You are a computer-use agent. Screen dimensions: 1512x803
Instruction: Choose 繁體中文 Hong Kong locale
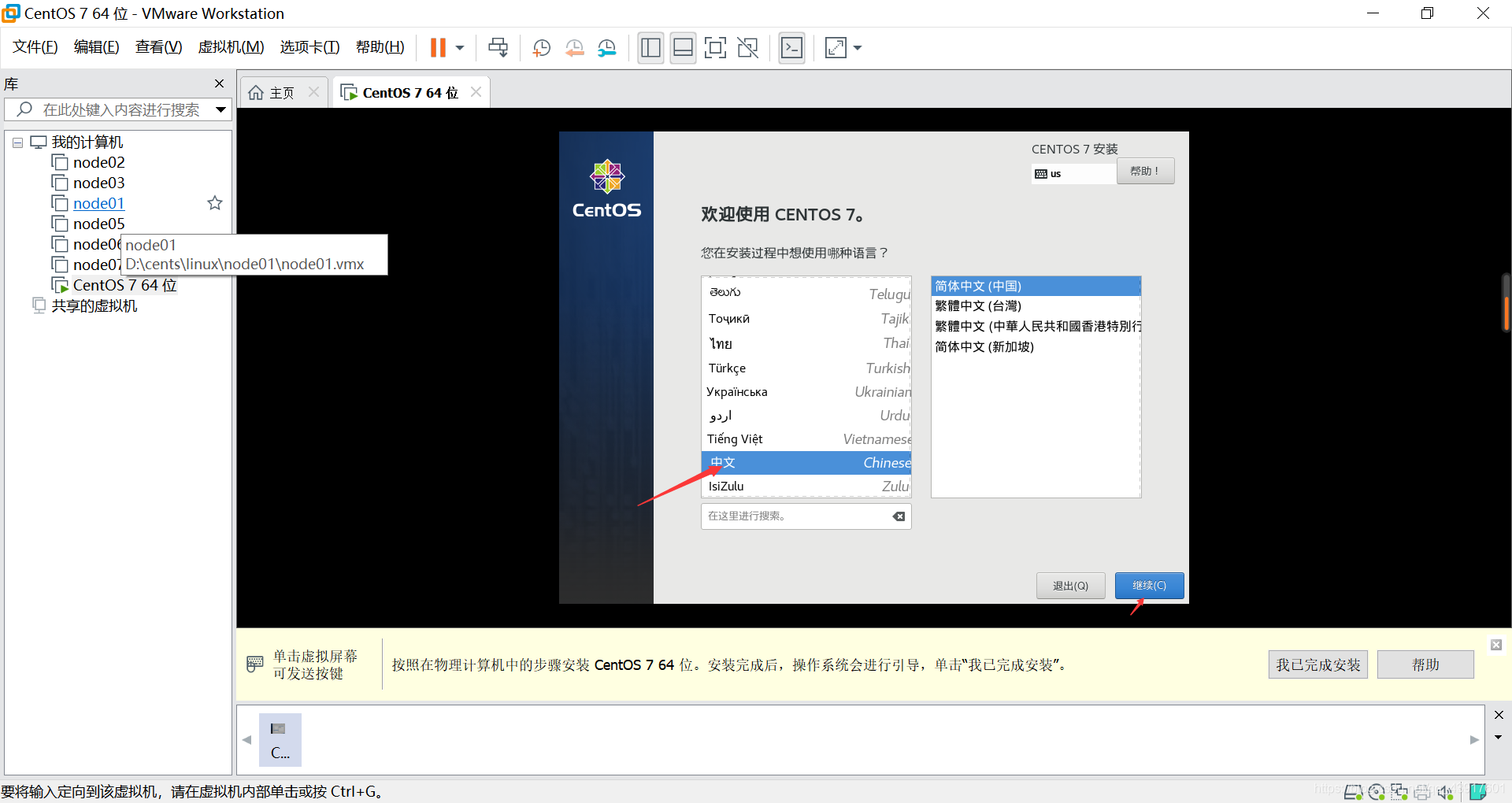pos(1036,326)
